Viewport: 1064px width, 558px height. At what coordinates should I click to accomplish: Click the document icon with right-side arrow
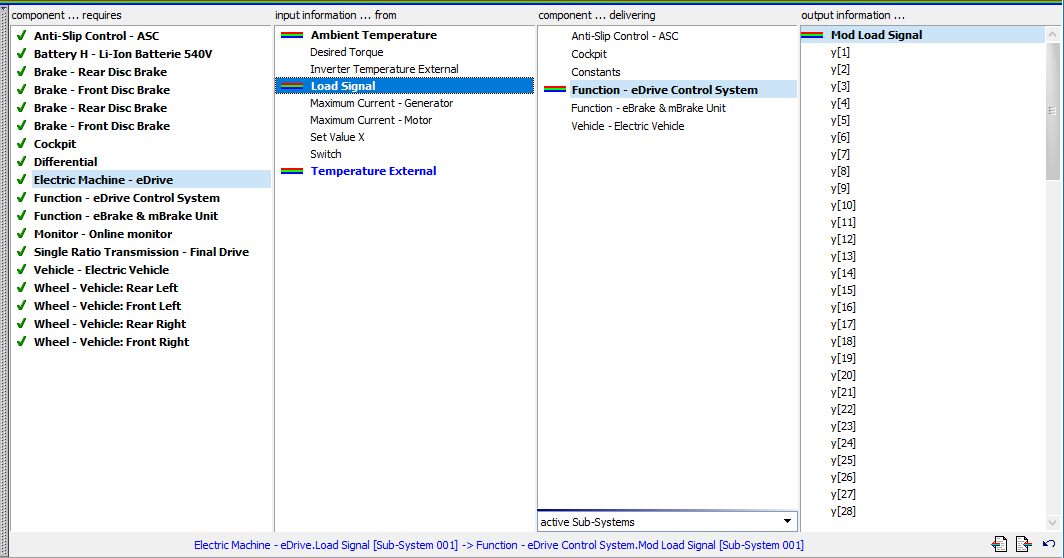pos(1023,544)
